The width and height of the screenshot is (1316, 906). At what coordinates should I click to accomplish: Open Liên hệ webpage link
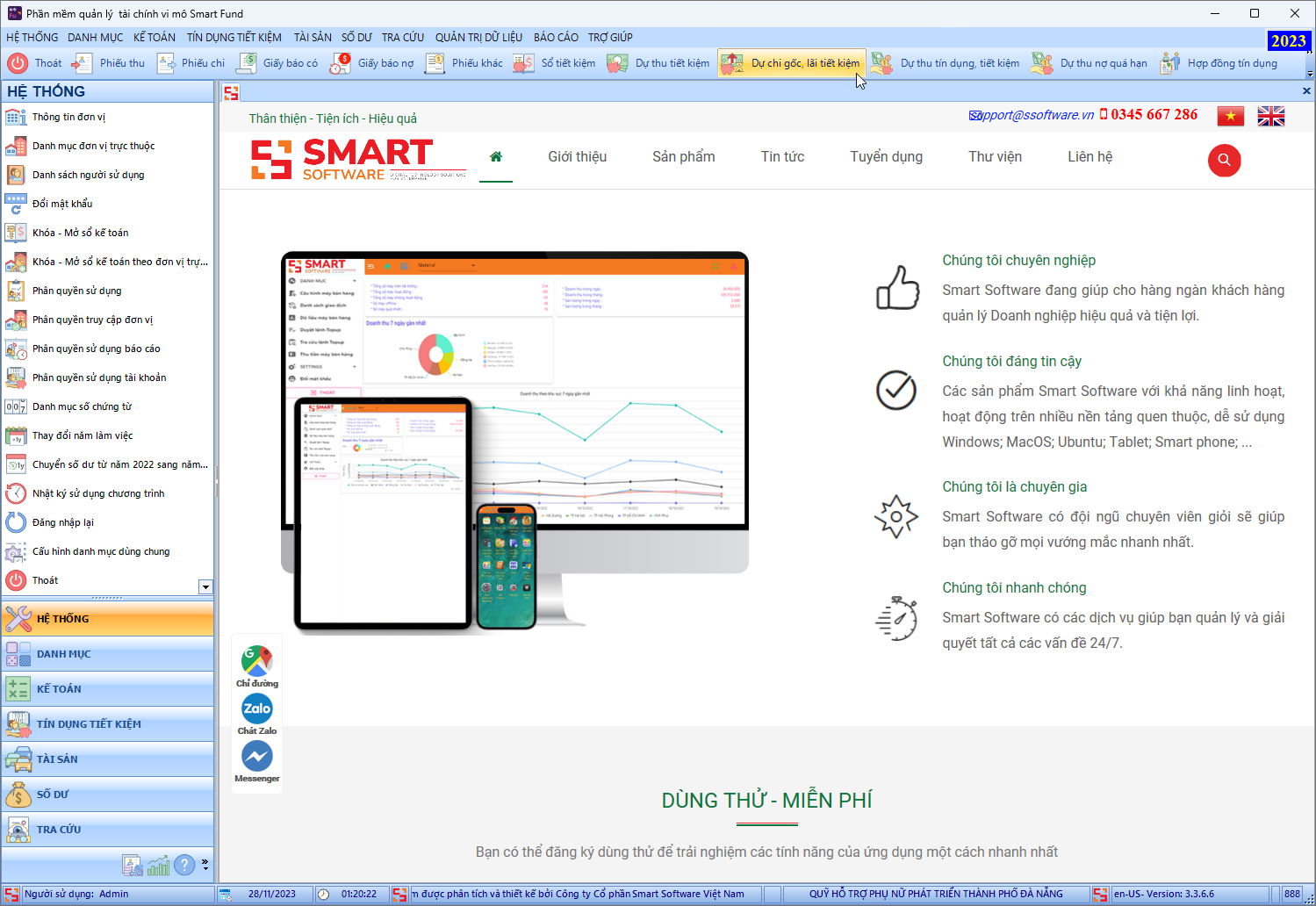point(1089,156)
